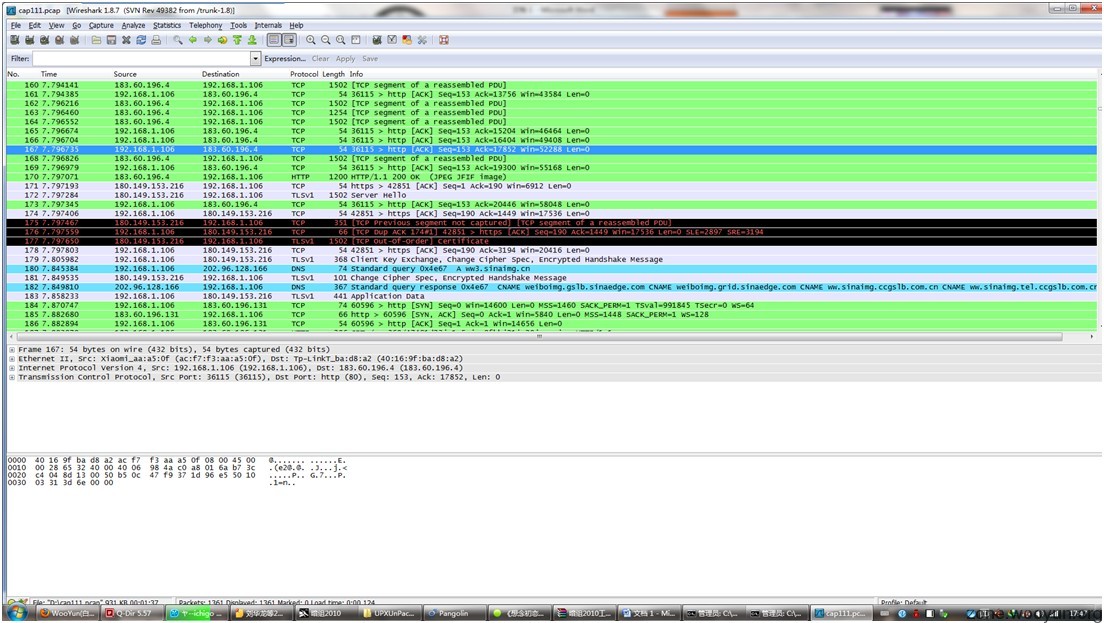Expand the Frame 167 tree node

12,349
